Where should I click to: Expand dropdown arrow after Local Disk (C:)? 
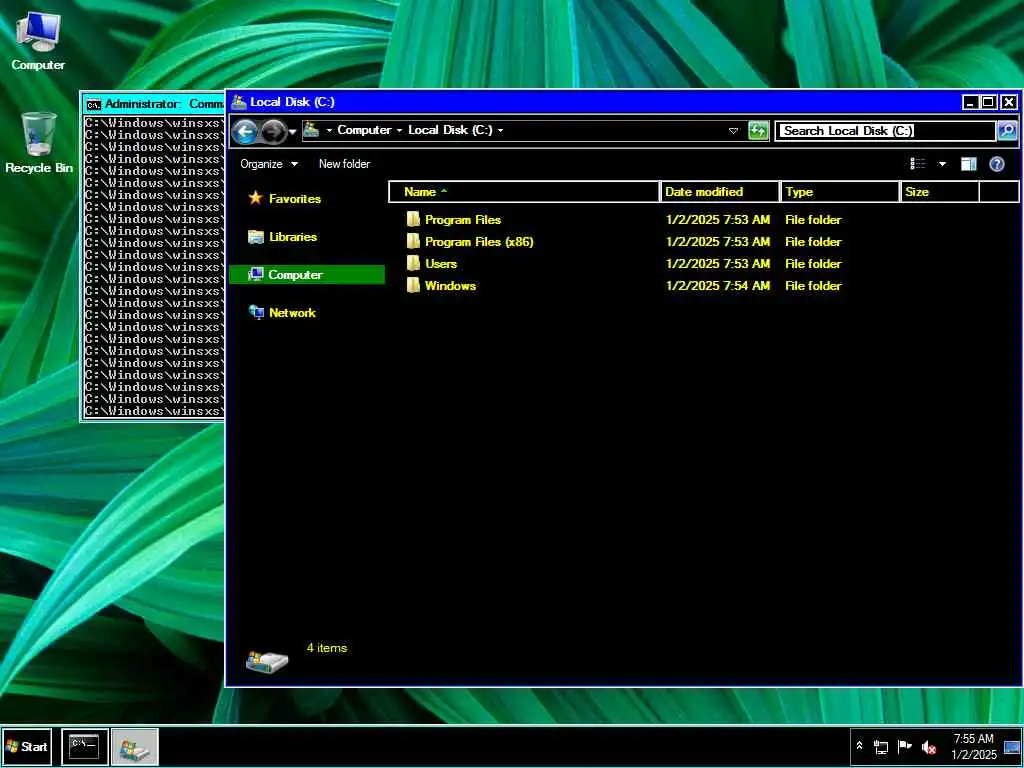coord(500,131)
